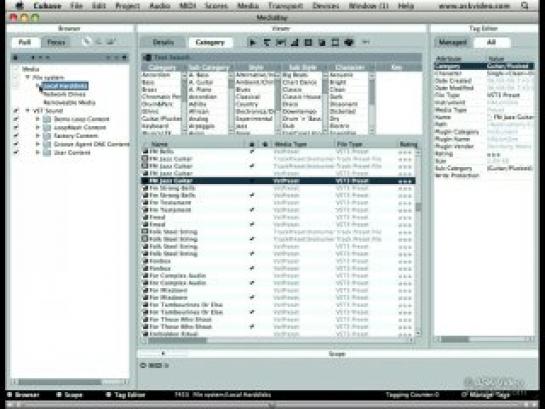Click the Text Search icon above category columns
The height and width of the screenshot is (409, 545).
click(147, 57)
